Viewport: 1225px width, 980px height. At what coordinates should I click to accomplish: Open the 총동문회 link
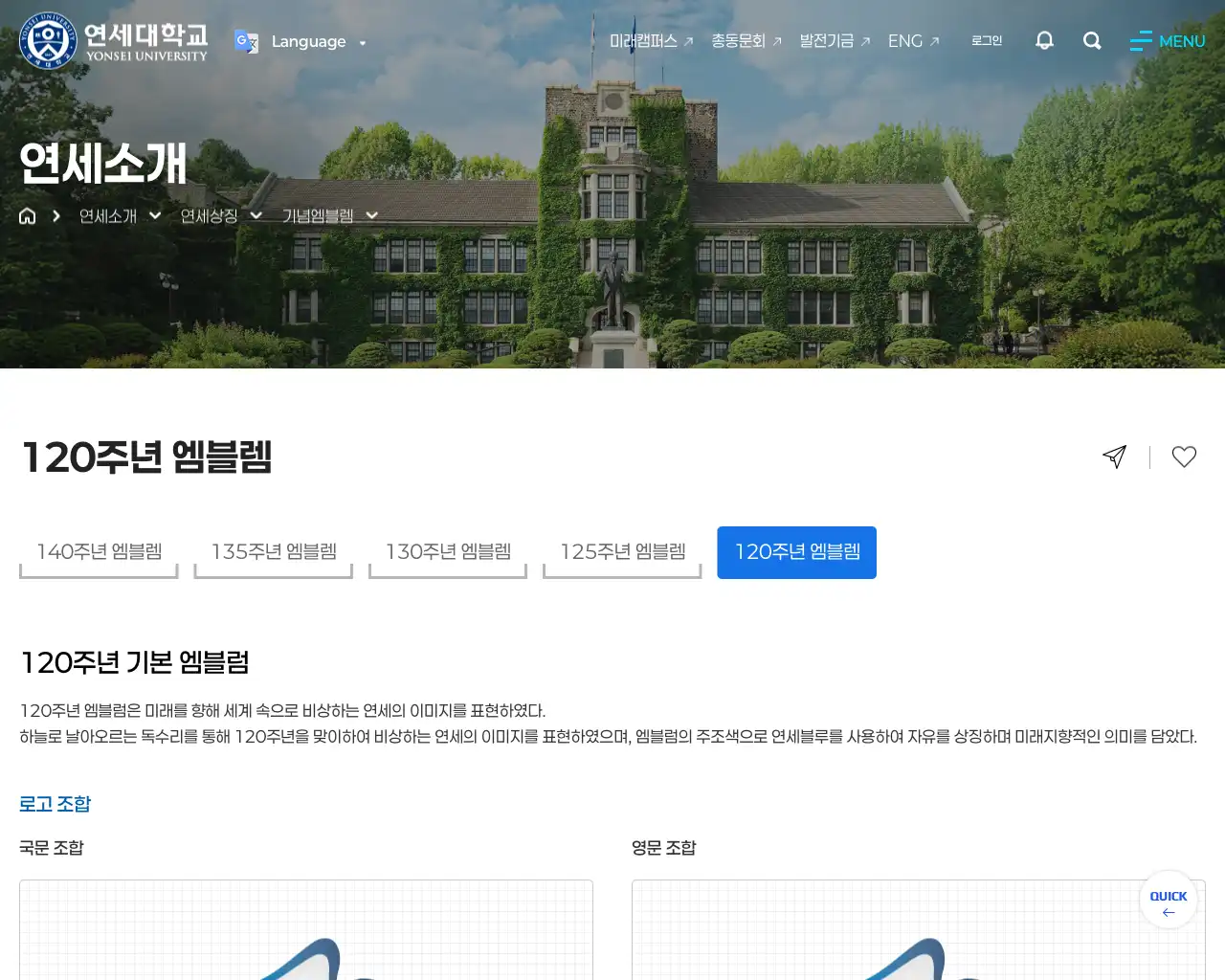[746, 41]
